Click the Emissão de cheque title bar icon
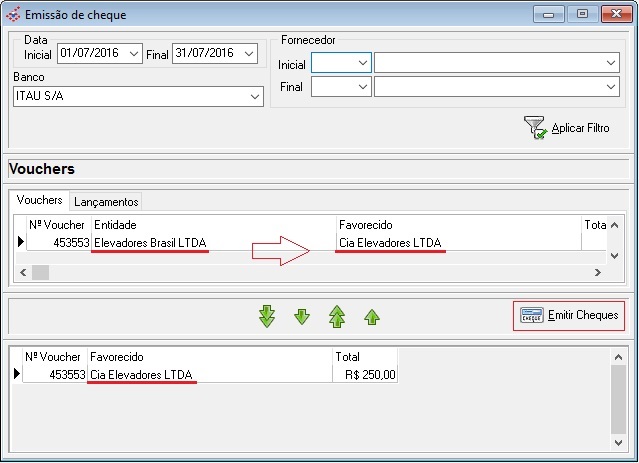Screen dimensions: 639x463 click(x=12, y=14)
